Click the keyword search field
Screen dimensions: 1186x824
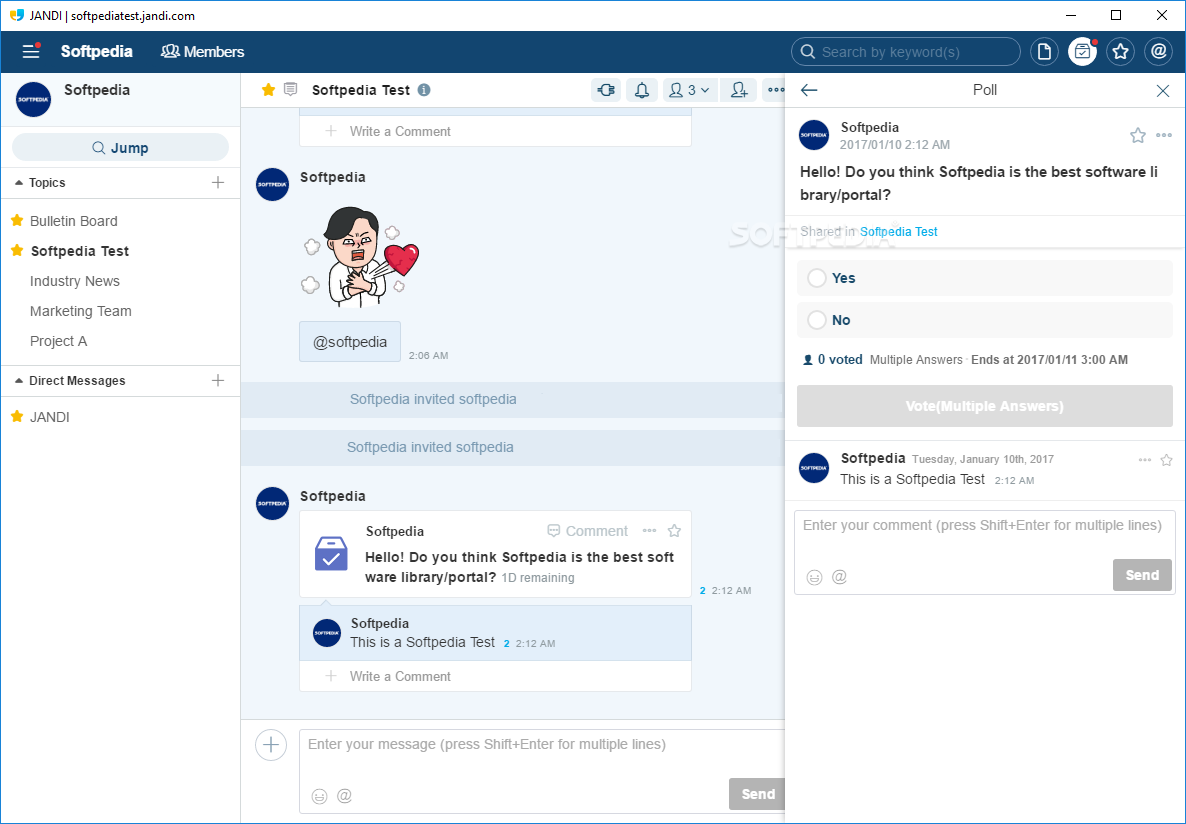(905, 51)
